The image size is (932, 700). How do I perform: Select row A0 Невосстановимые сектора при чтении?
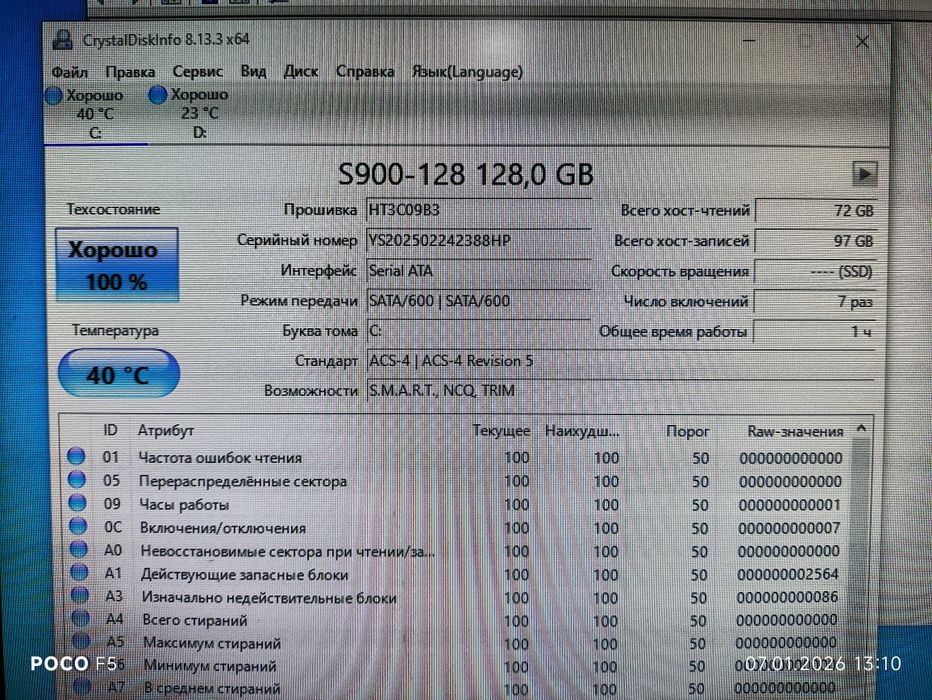pos(455,551)
